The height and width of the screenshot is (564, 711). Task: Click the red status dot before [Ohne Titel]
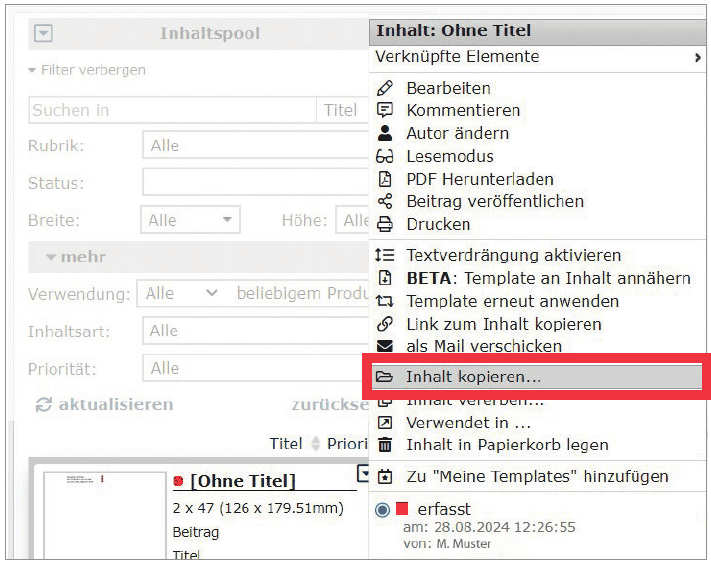(x=179, y=481)
